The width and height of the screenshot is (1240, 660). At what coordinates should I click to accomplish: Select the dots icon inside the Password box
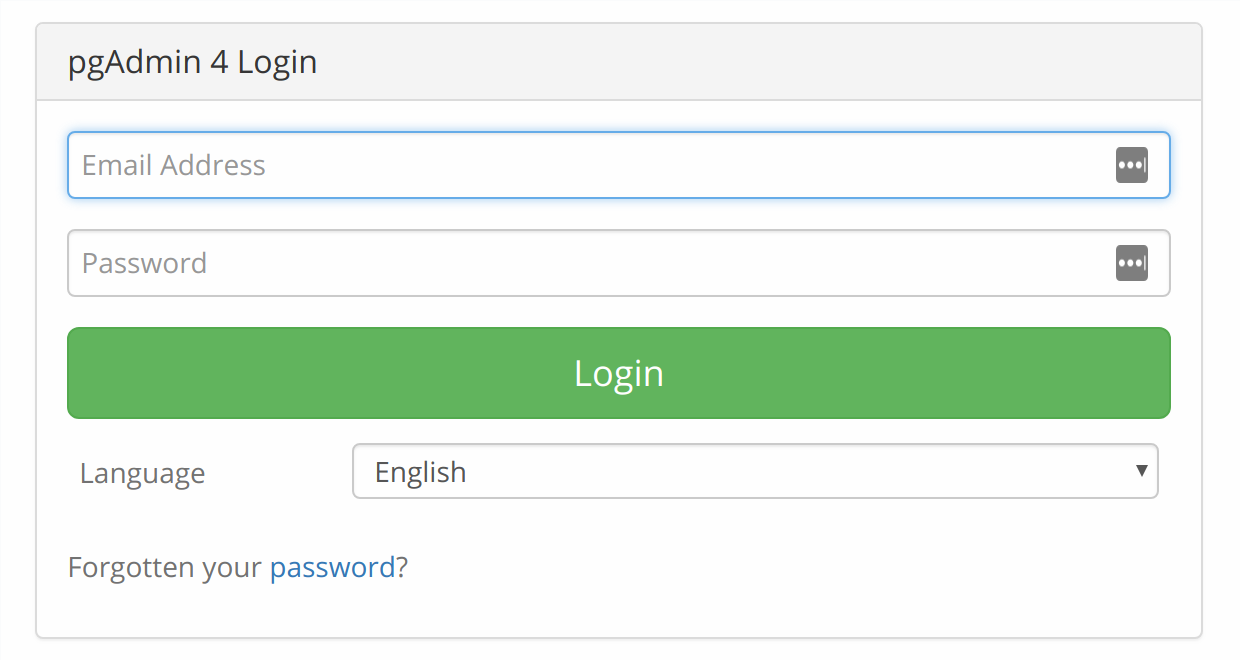(1132, 263)
